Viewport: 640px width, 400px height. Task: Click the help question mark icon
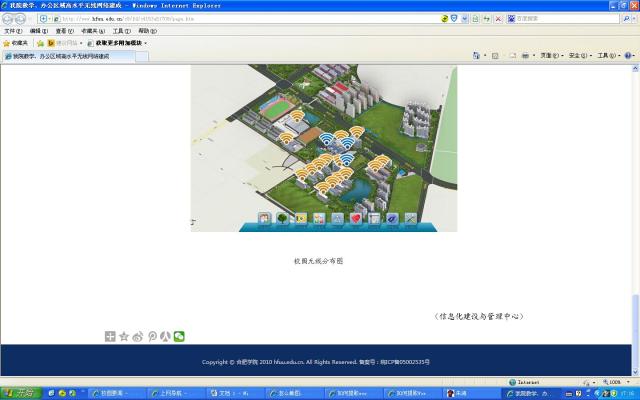tap(628, 56)
